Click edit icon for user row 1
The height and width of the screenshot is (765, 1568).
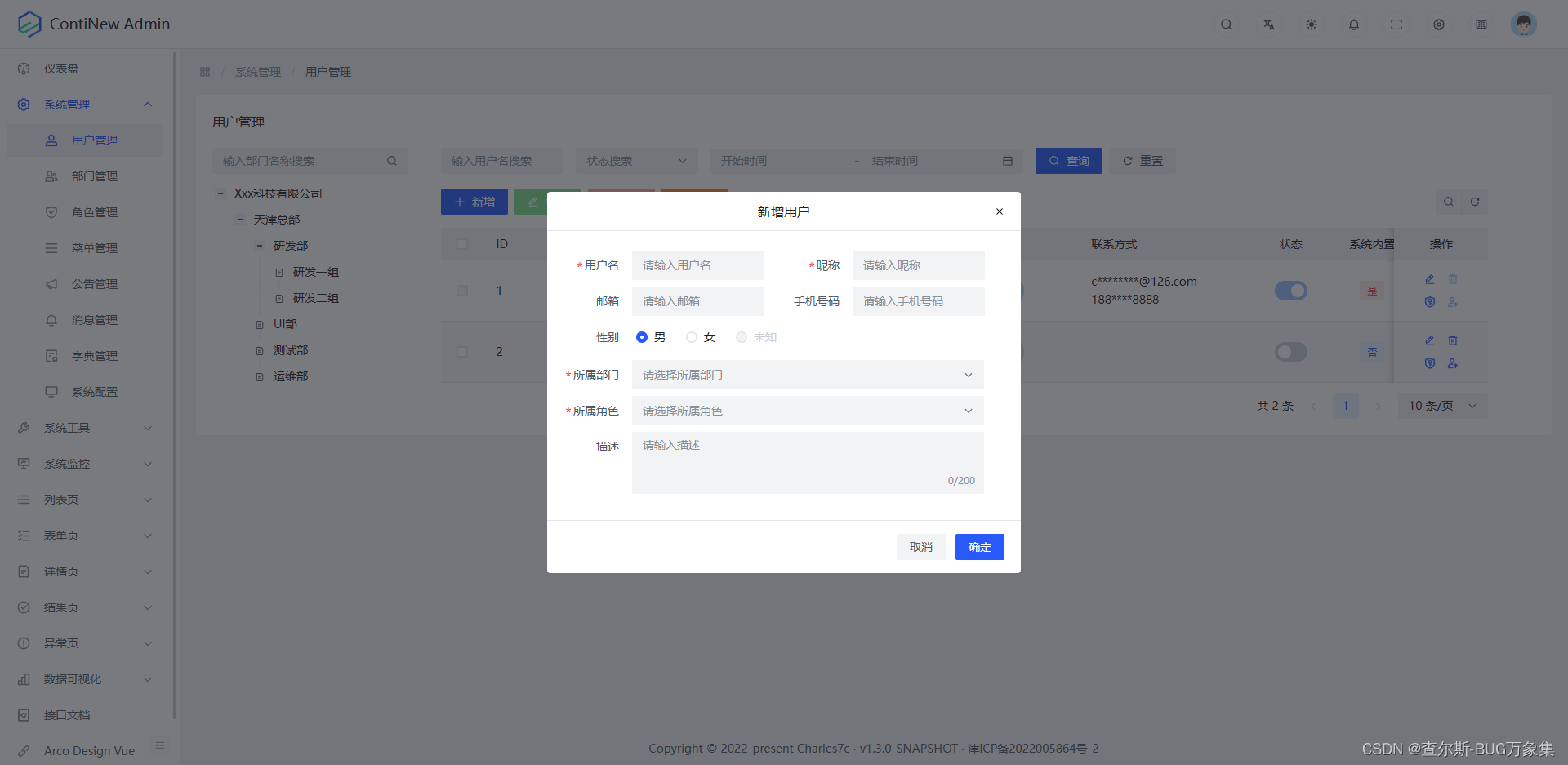point(1430,279)
